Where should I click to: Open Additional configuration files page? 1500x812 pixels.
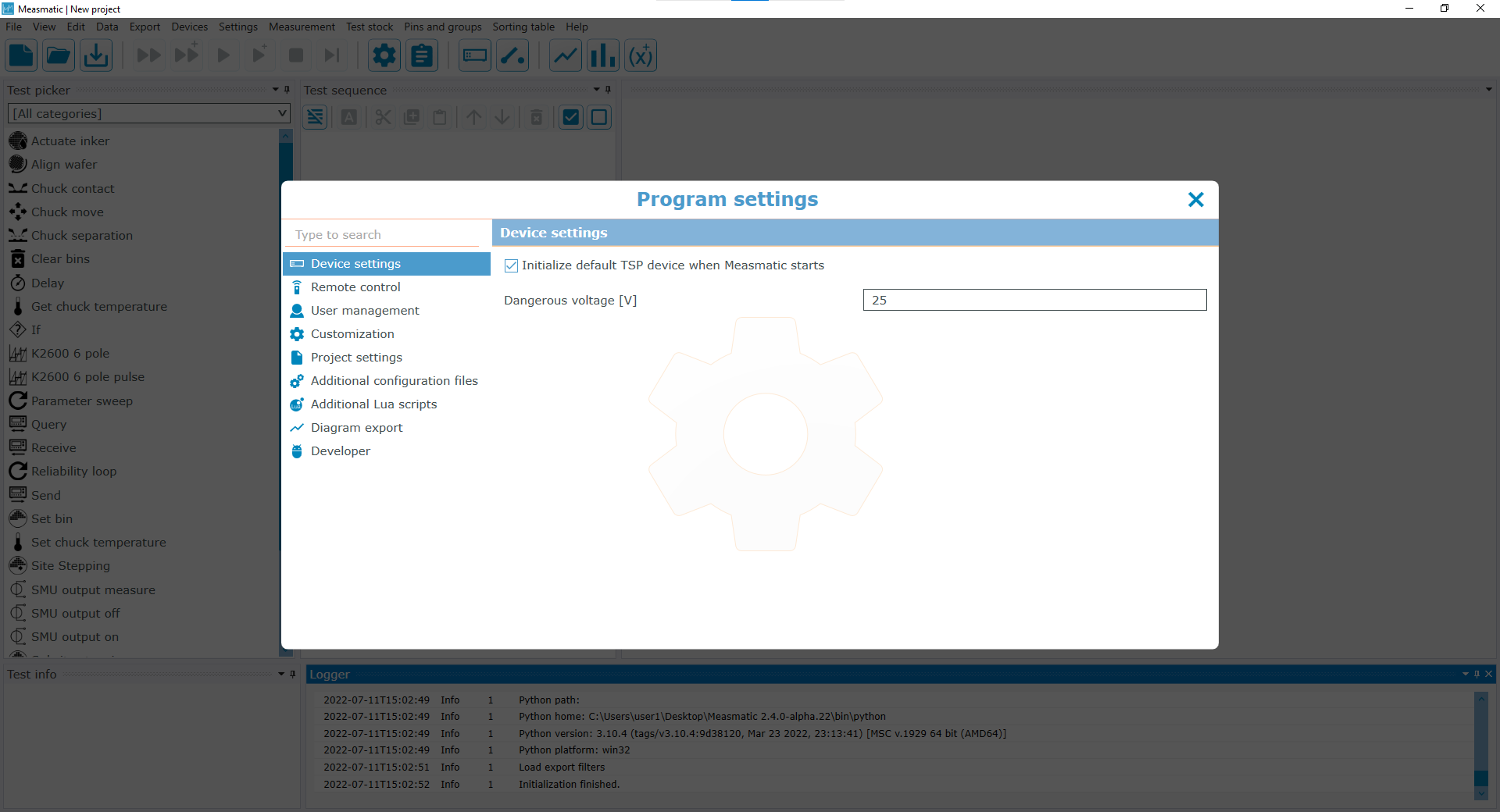point(387,381)
